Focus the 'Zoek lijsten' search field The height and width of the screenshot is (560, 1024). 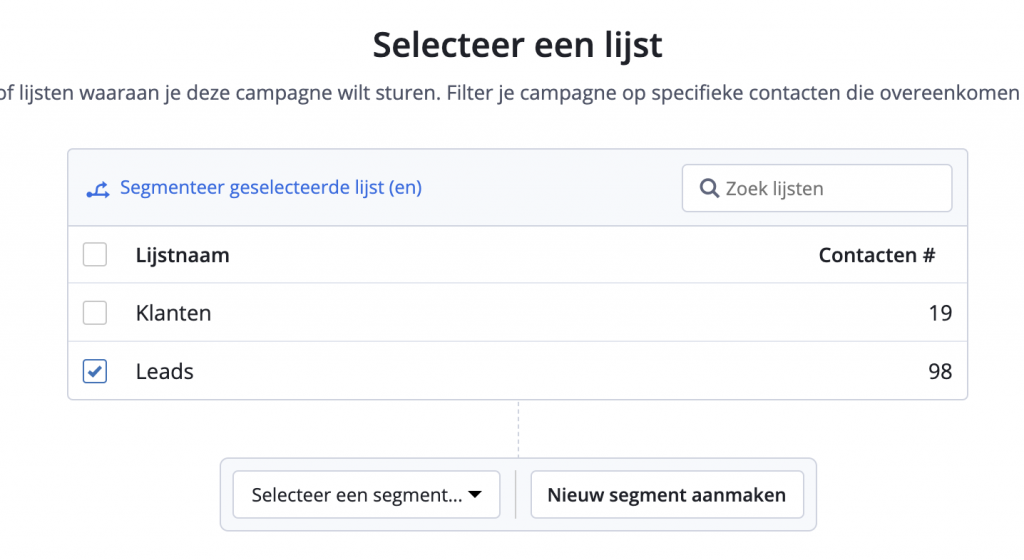click(817, 188)
